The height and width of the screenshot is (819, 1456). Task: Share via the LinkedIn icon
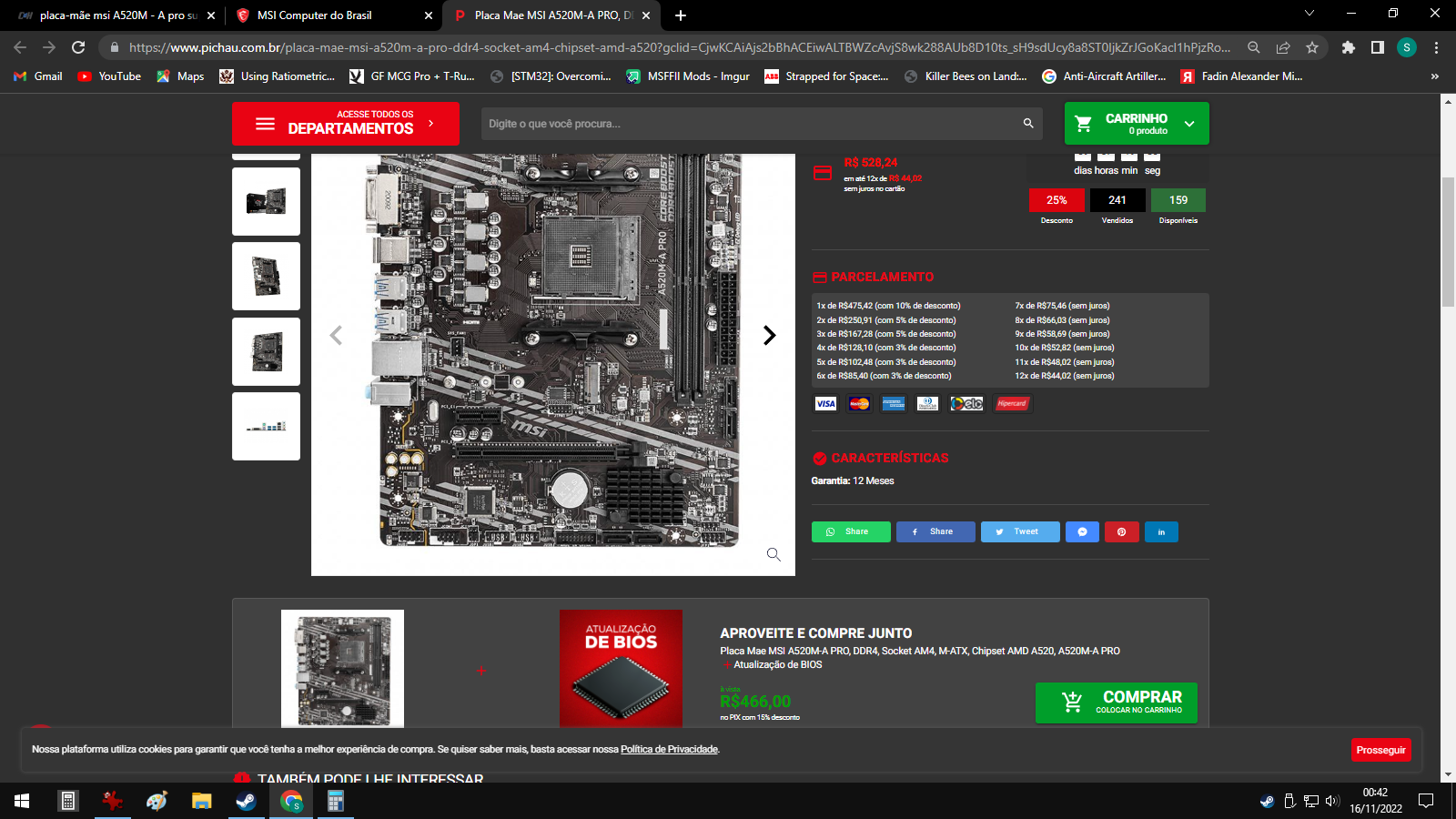1161,531
